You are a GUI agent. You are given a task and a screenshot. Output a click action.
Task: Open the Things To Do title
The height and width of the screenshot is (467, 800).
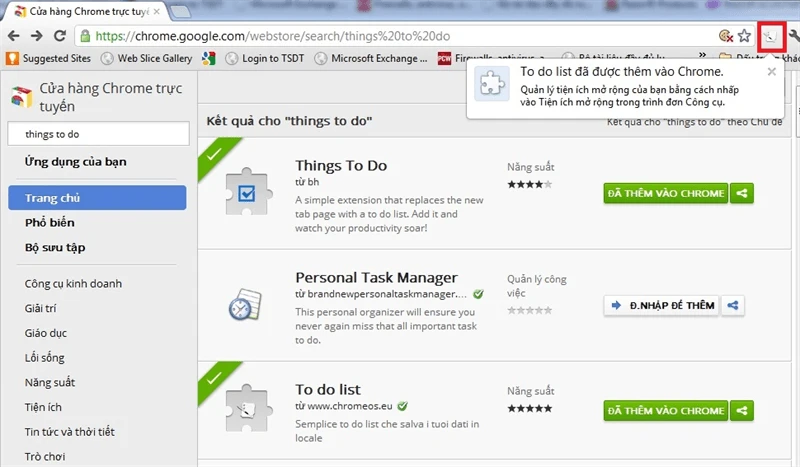tap(341, 165)
